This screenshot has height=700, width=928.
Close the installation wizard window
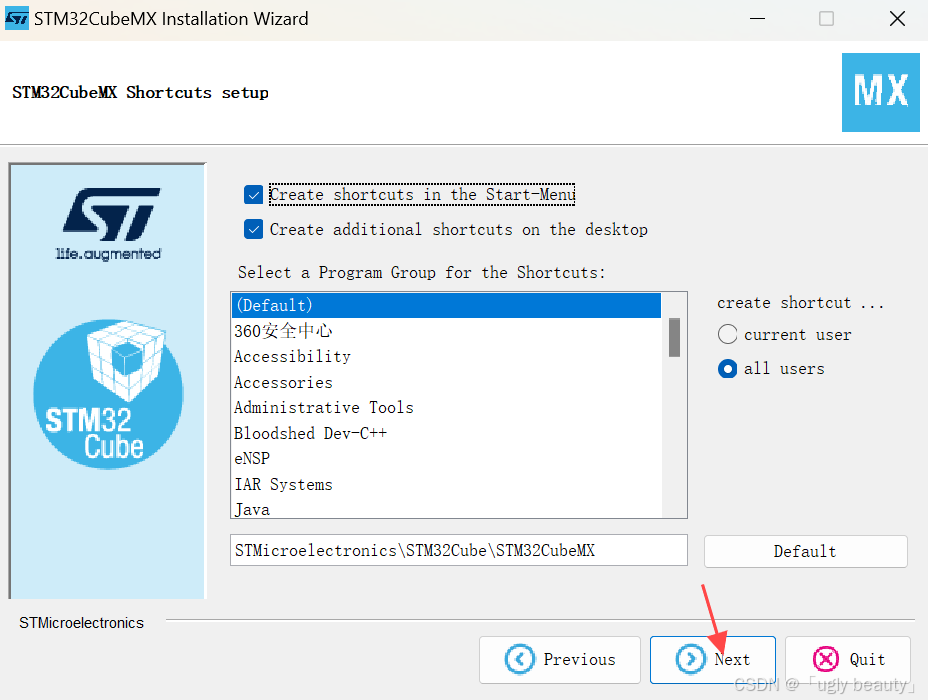(x=897, y=19)
